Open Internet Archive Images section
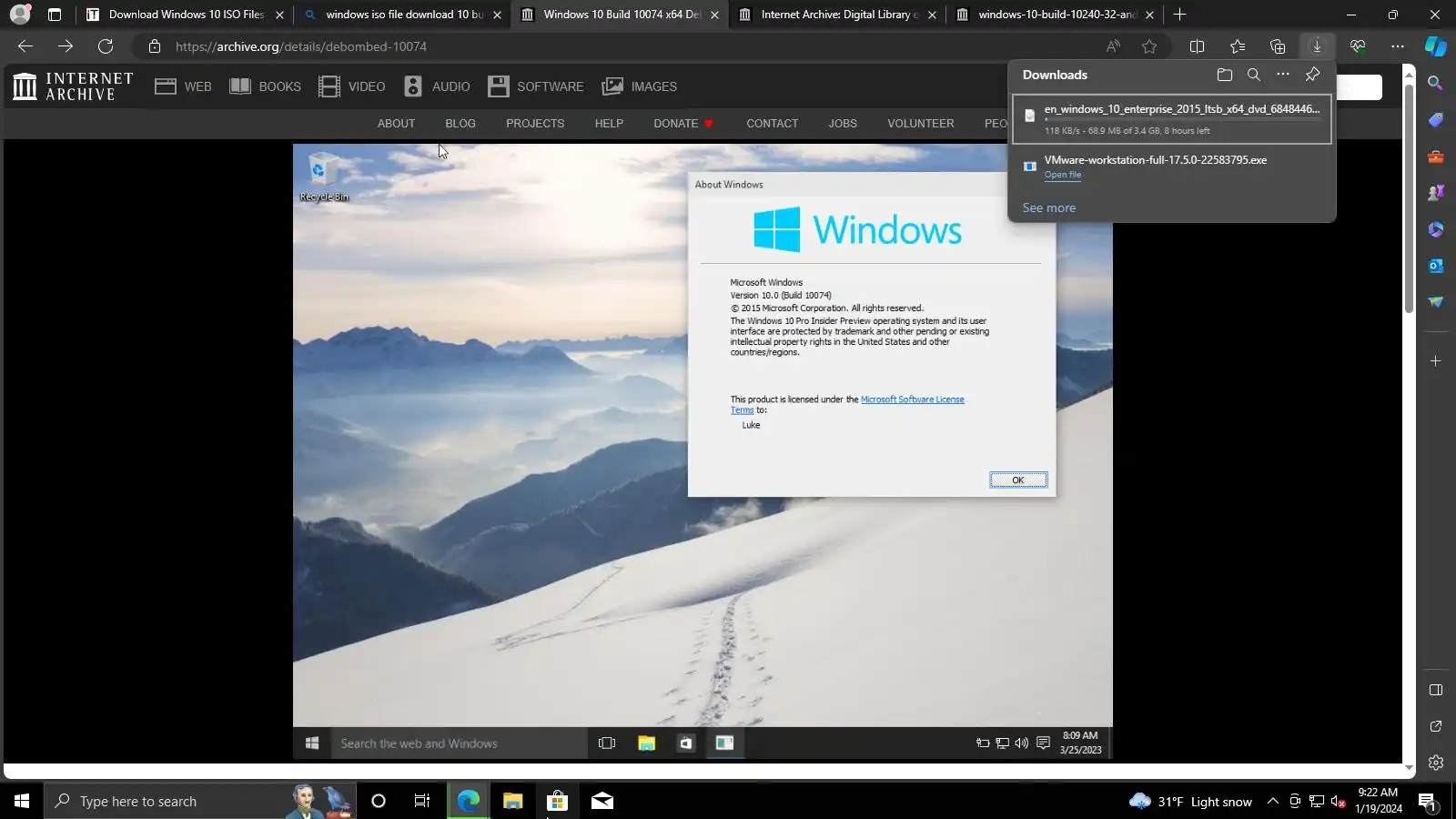This screenshot has height=819, width=1456. 639,86
